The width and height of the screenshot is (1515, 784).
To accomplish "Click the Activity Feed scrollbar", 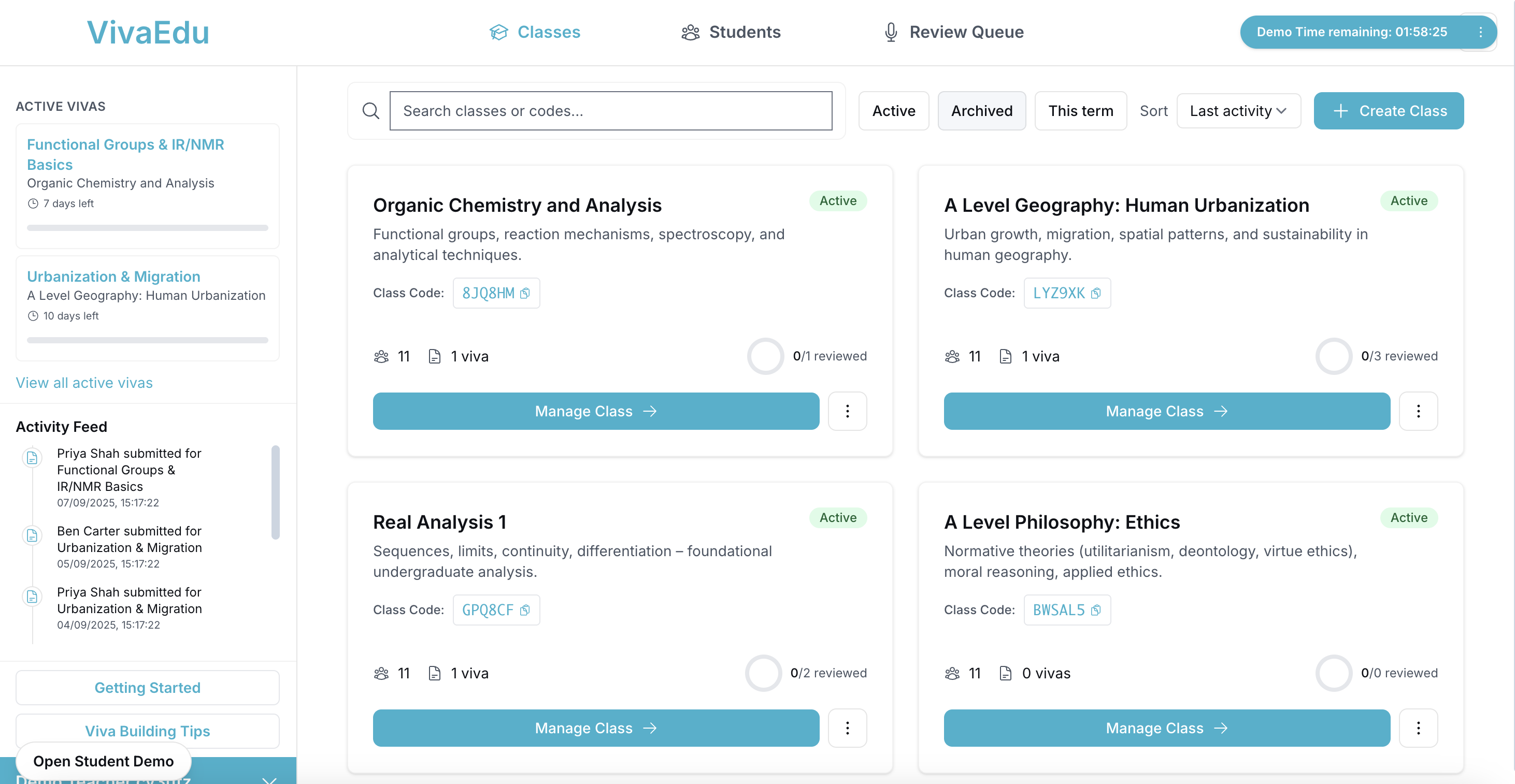I will pos(275,492).
